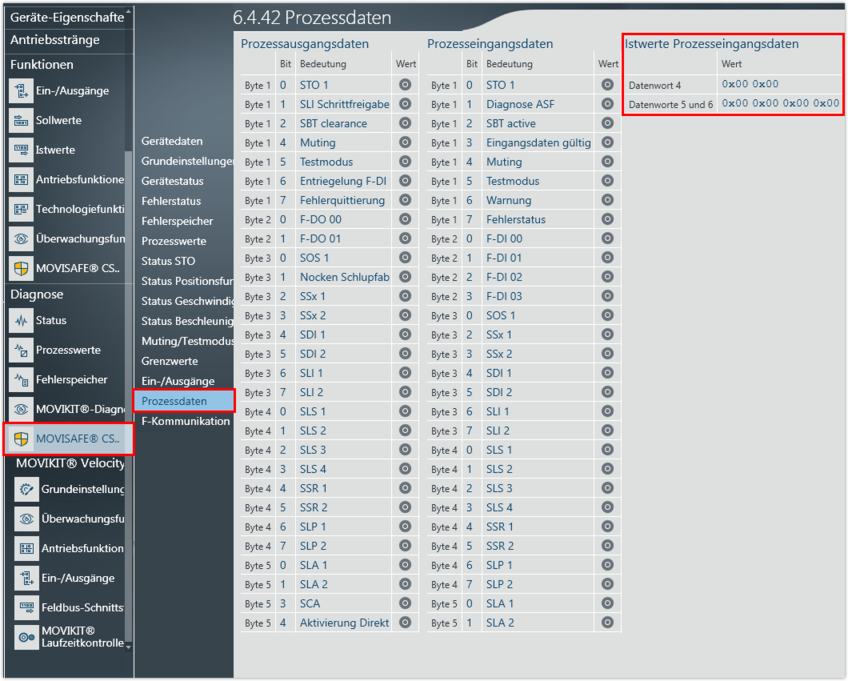Collapse the MOVIKIT Velocity section
Screen dimensions: 848x681
point(70,463)
